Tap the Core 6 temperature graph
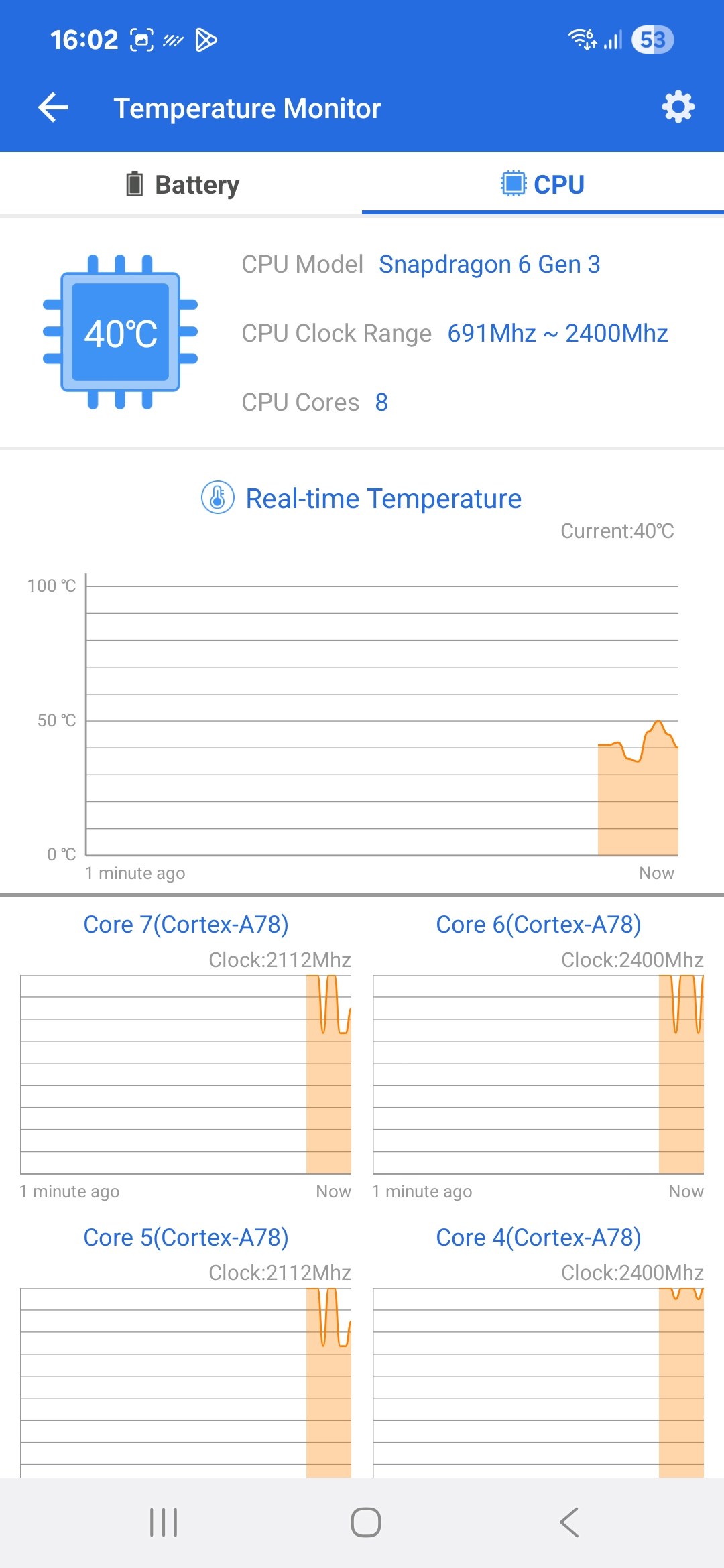The height and width of the screenshot is (1568, 724). [x=538, y=1074]
